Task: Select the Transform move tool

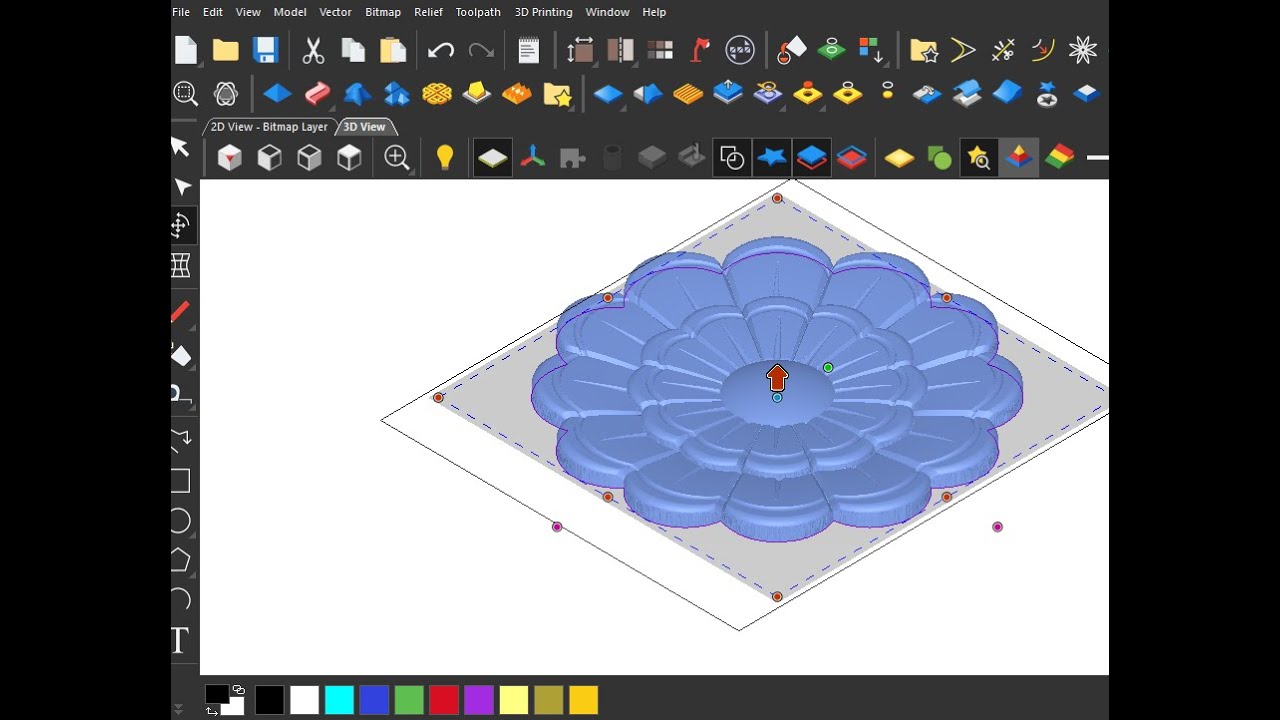Action: (181, 226)
